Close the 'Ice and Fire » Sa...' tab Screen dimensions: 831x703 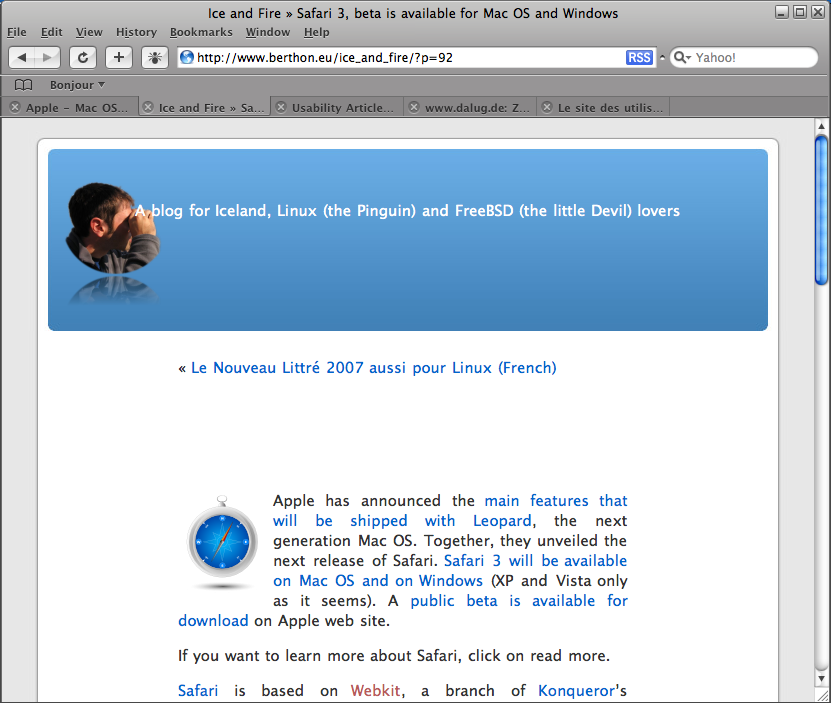click(x=148, y=107)
